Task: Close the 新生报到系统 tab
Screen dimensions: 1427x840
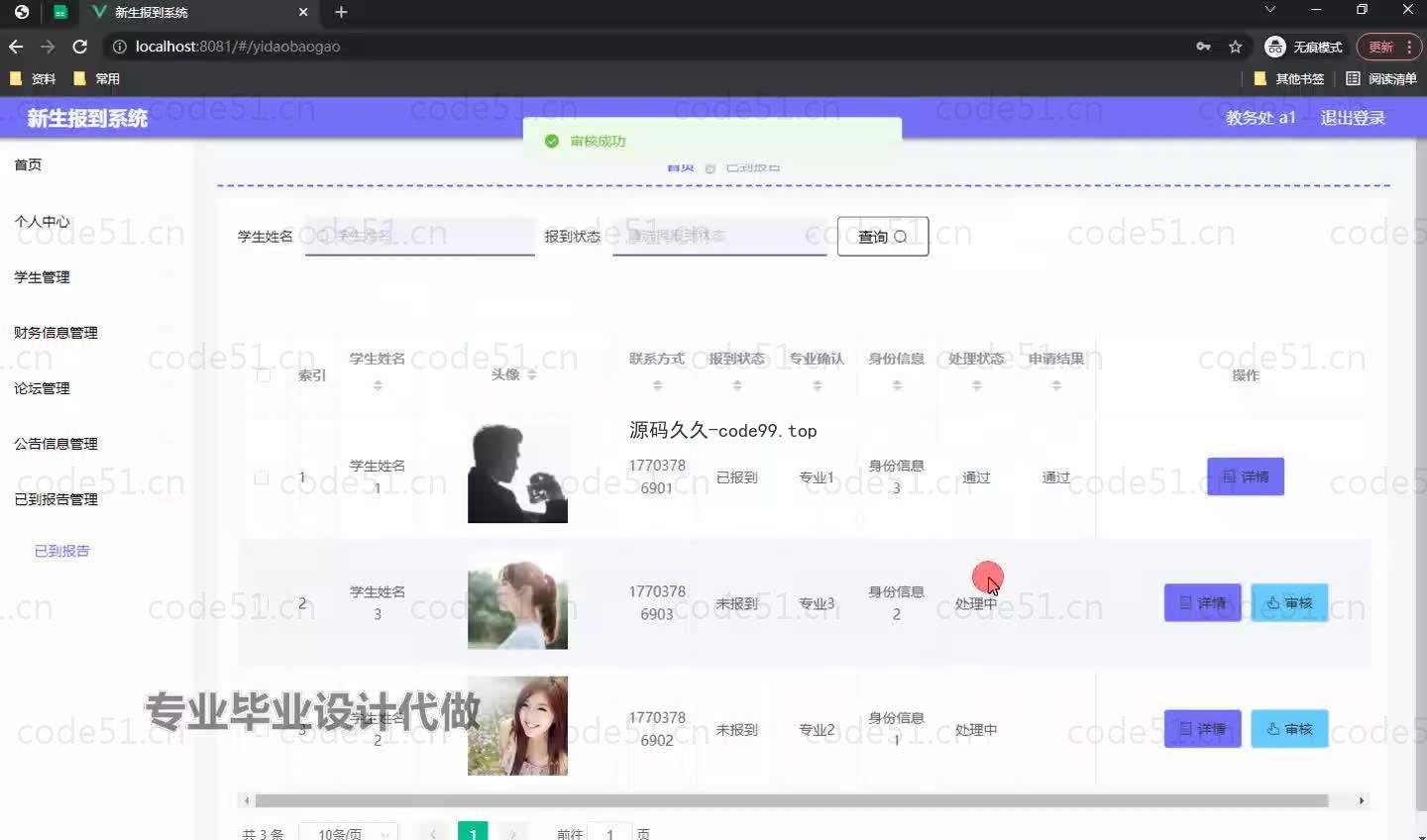Action: (303, 12)
